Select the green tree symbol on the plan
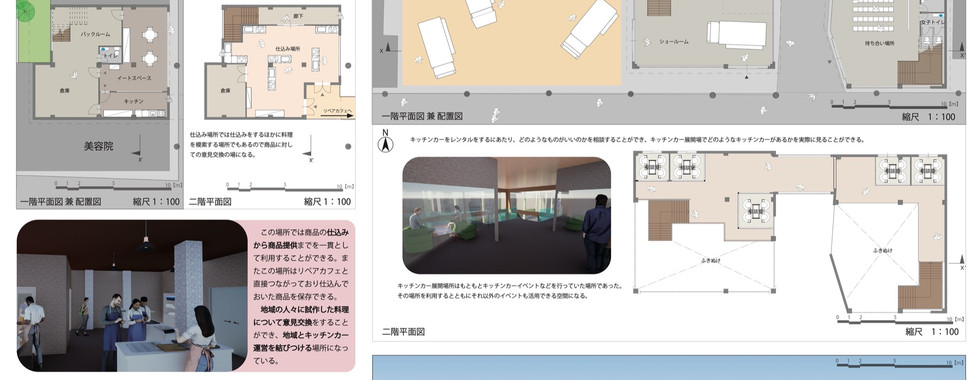Viewport: 980px width, 380px height. [26, 10]
